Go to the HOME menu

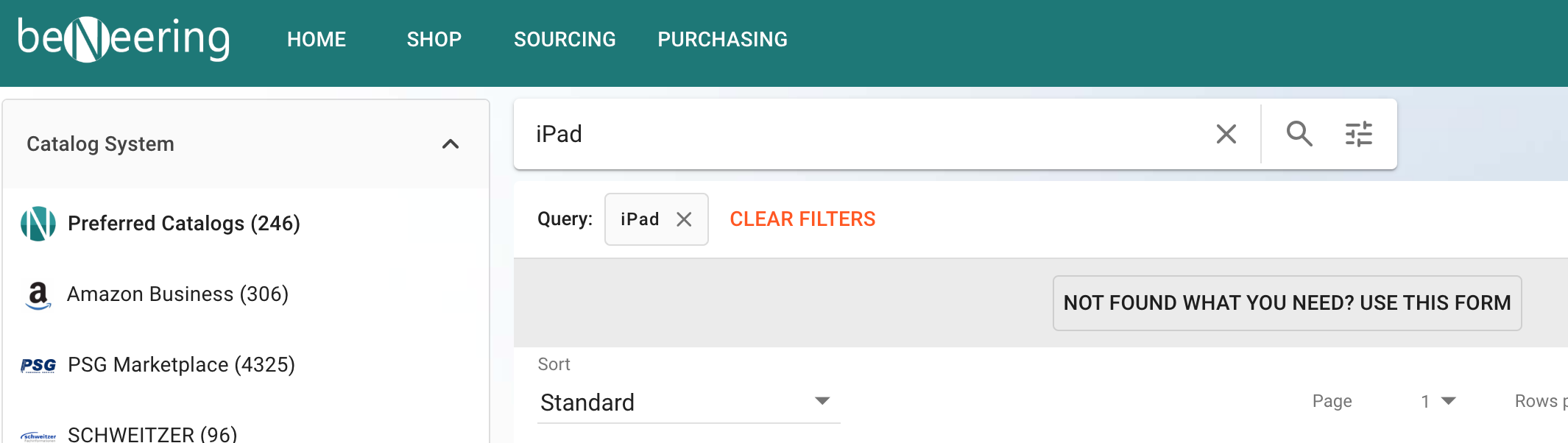(317, 40)
